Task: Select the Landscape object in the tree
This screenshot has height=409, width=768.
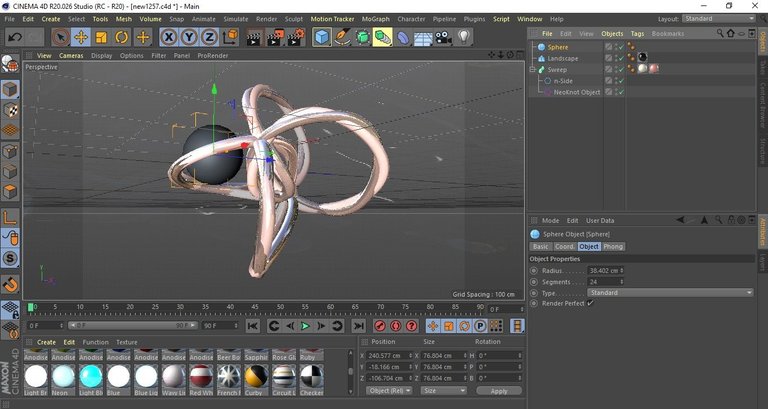Action: coord(563,58)
